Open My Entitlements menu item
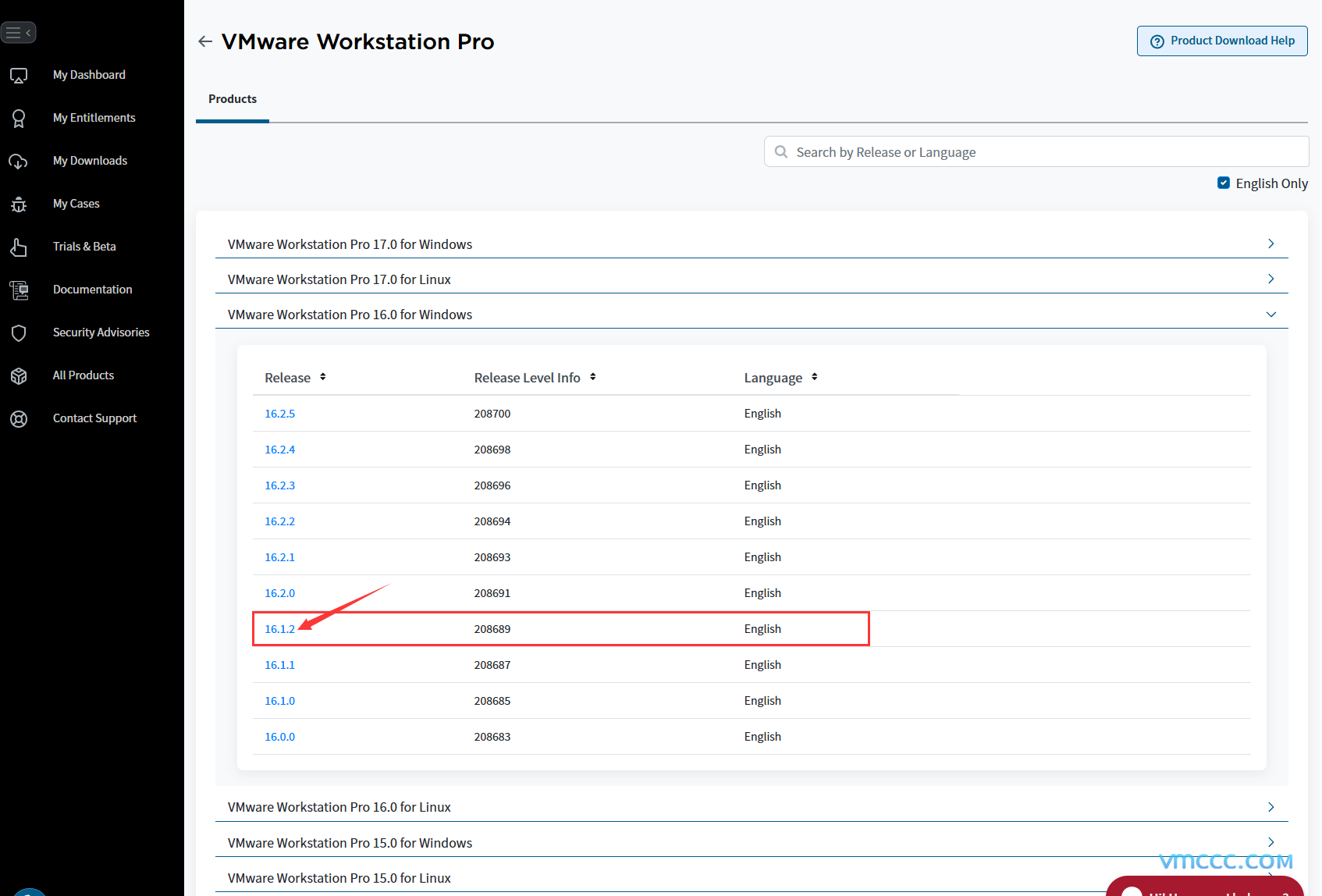Screen dimensions: 1322x896 pos(94,118)
